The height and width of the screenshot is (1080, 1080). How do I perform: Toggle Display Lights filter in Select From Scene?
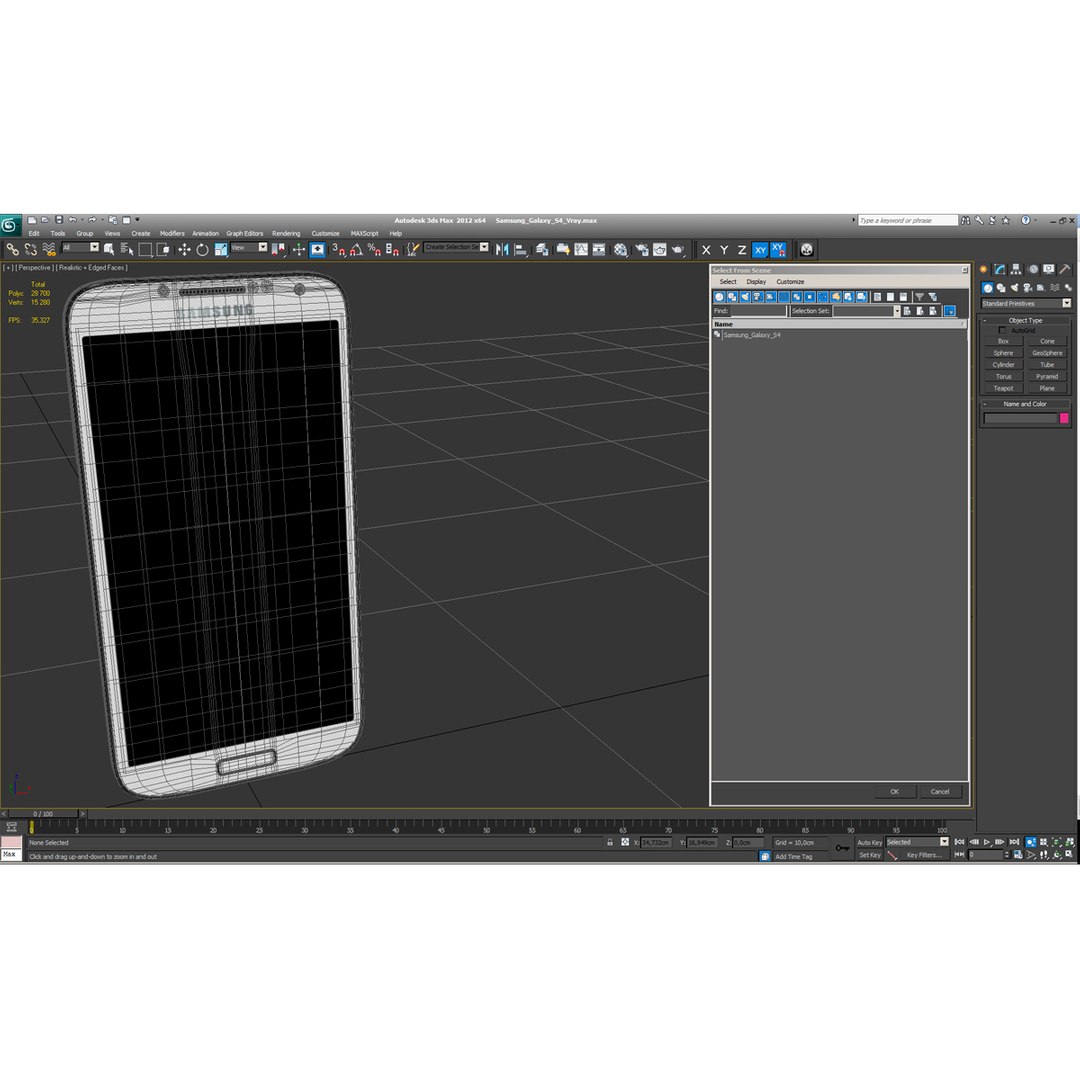click(745, 297)
